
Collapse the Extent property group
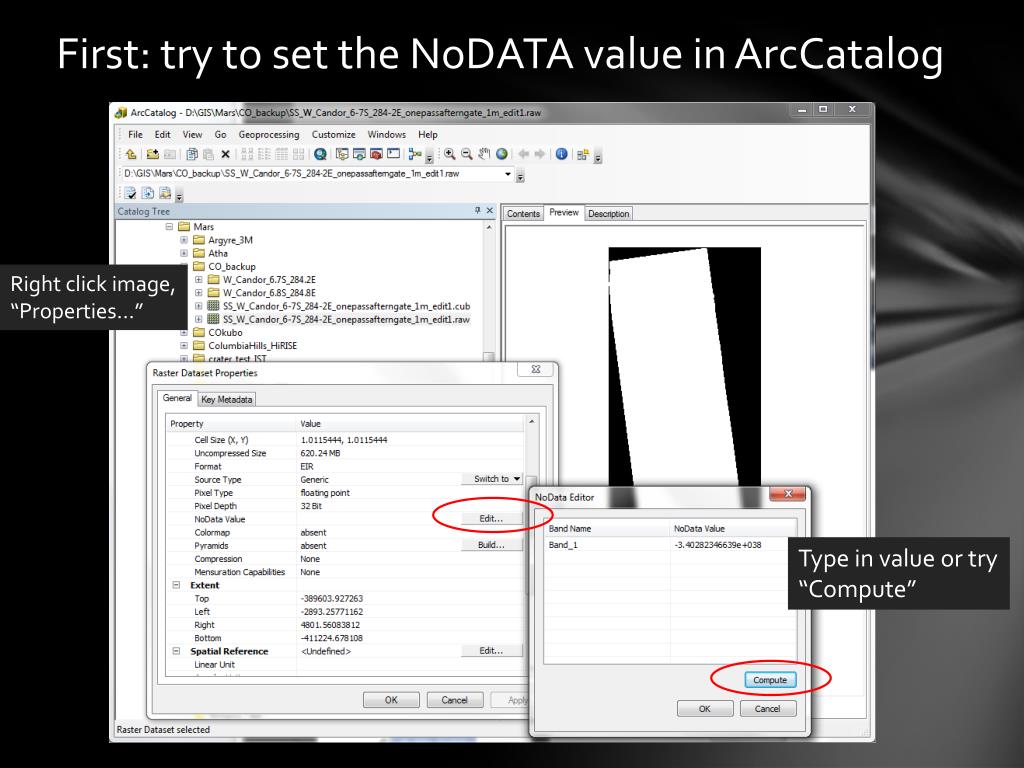pos(176,585)
